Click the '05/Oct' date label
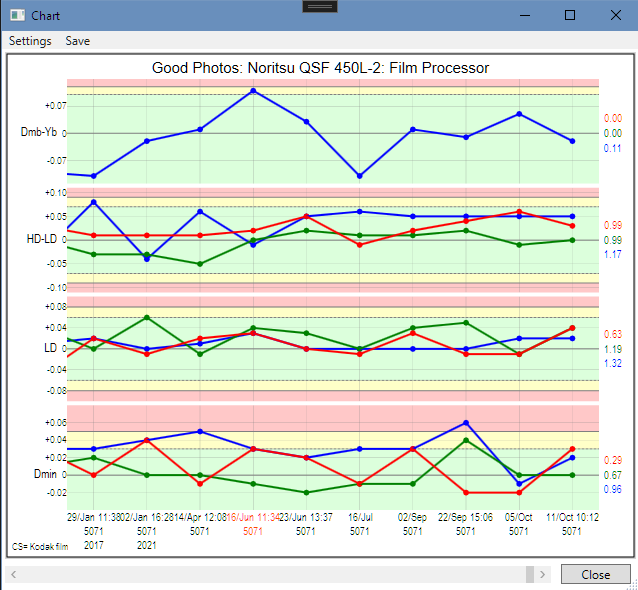 click(518, 517)
